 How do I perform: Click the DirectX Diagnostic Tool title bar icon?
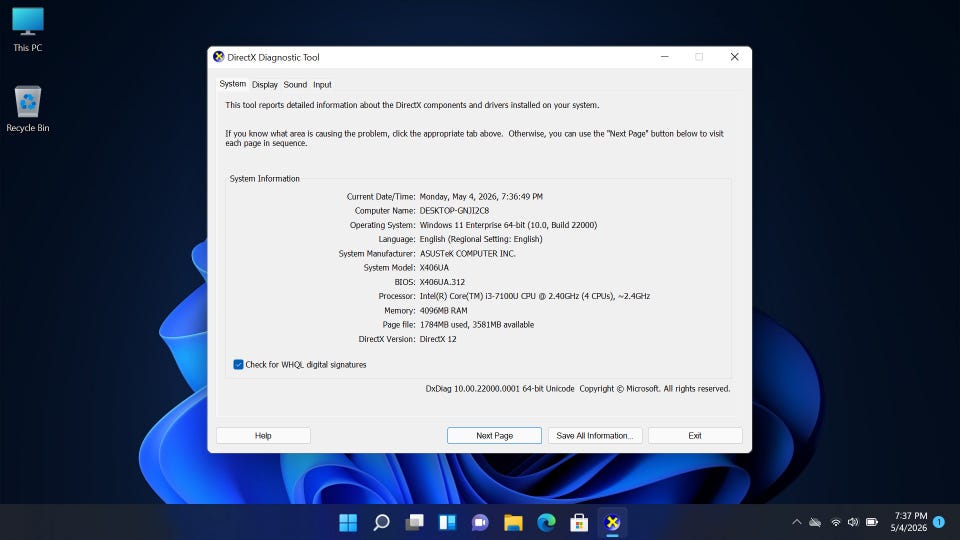[x=219, y=57]
